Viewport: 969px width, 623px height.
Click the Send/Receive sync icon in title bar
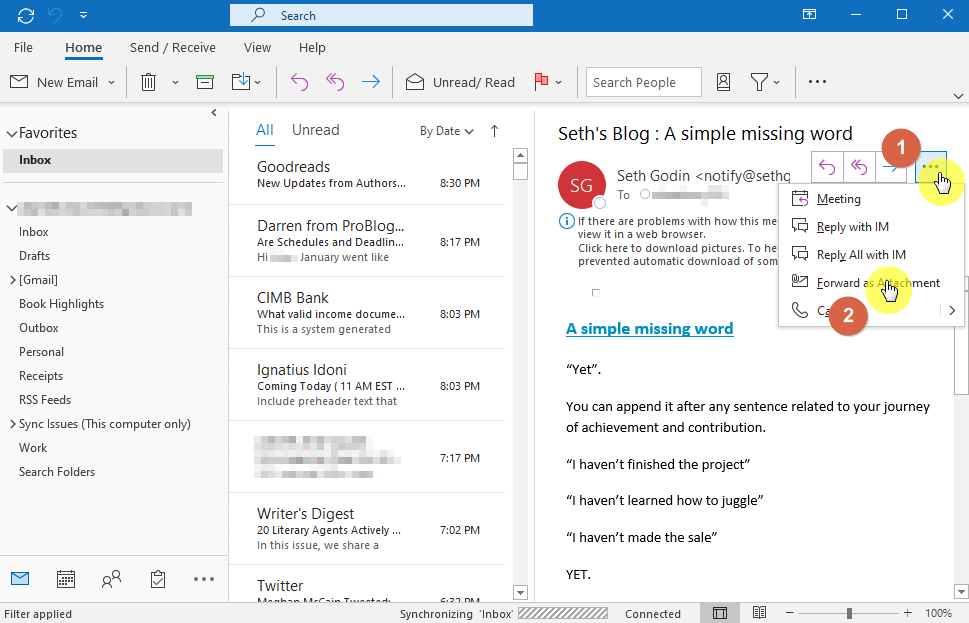point(26,15)
